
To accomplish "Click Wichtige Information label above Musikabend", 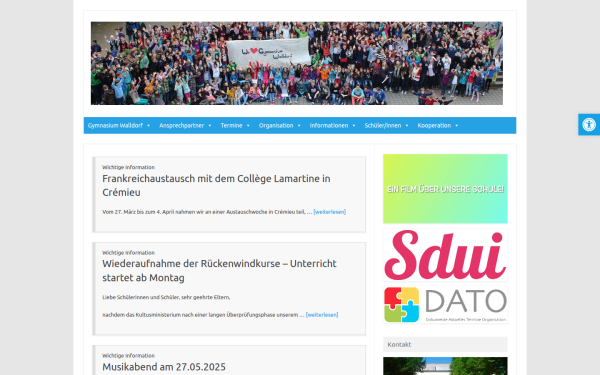I will coord(129,355).
